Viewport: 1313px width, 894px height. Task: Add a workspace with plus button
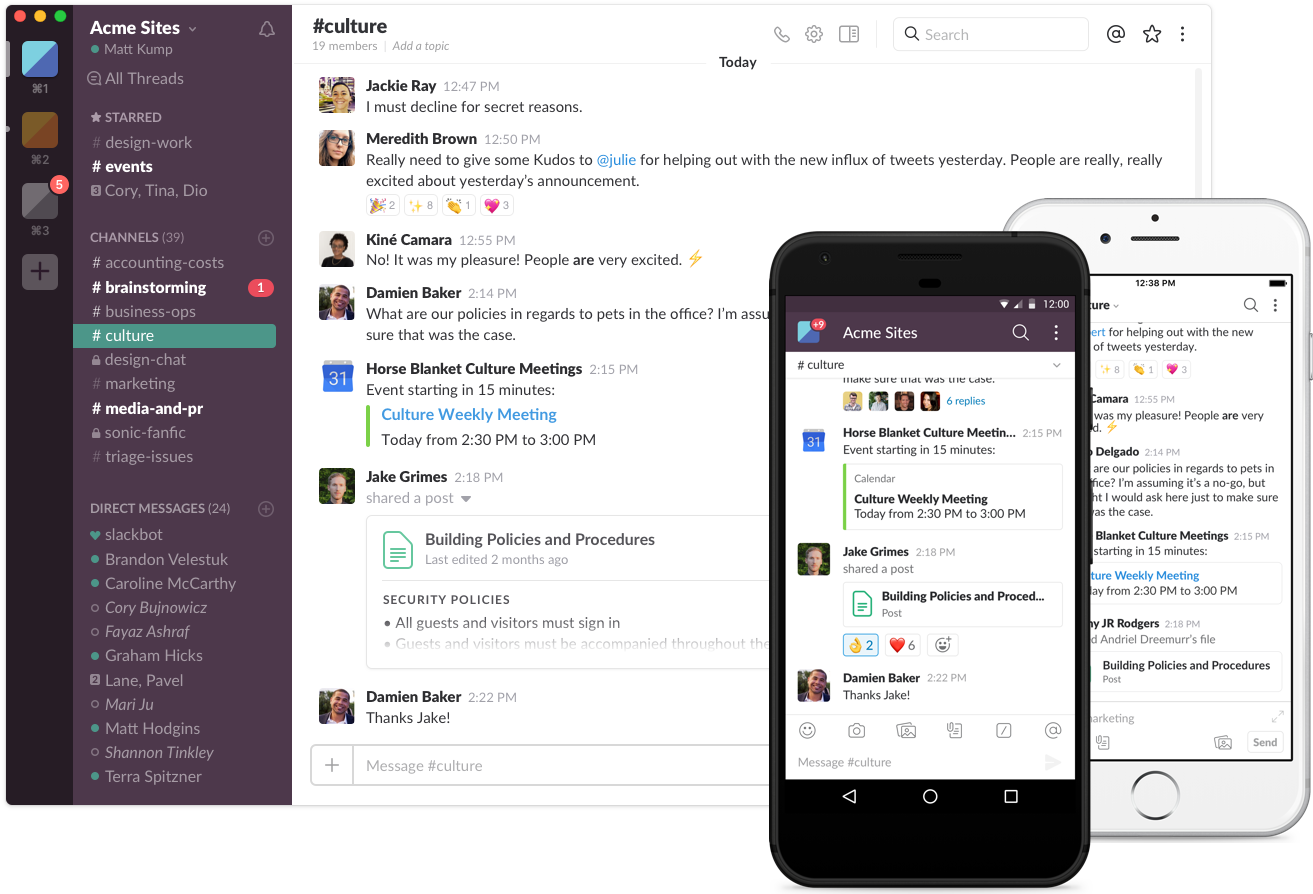[x=40, y=271]
